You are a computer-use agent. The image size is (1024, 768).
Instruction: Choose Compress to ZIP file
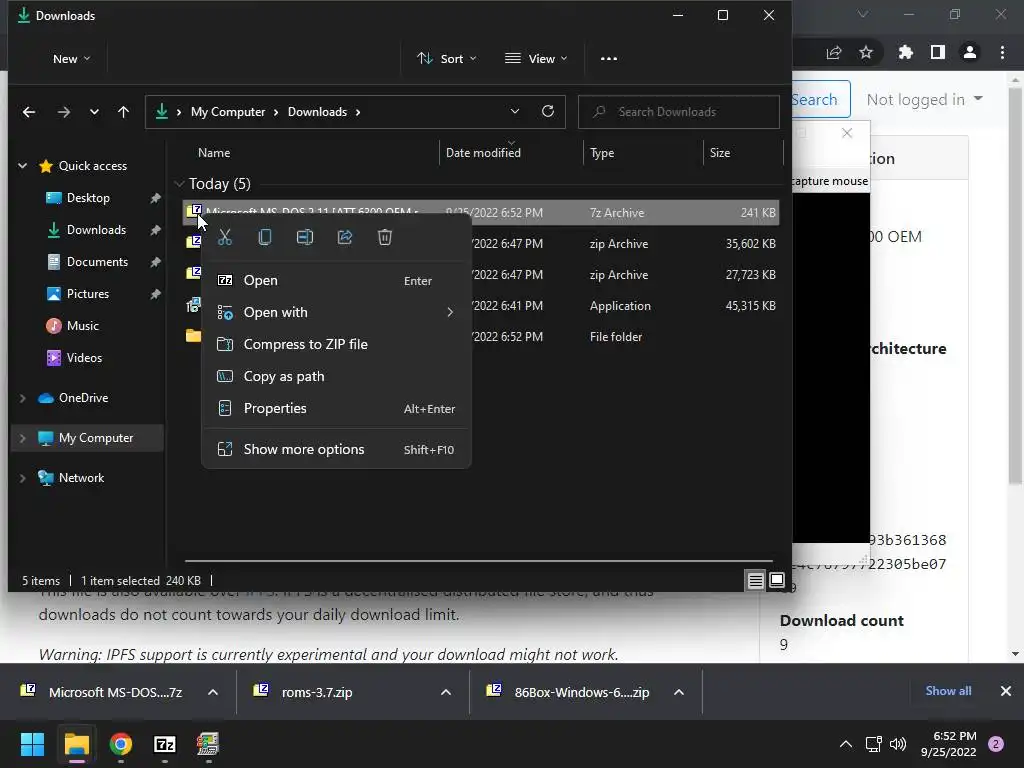(x=336, y=344)
